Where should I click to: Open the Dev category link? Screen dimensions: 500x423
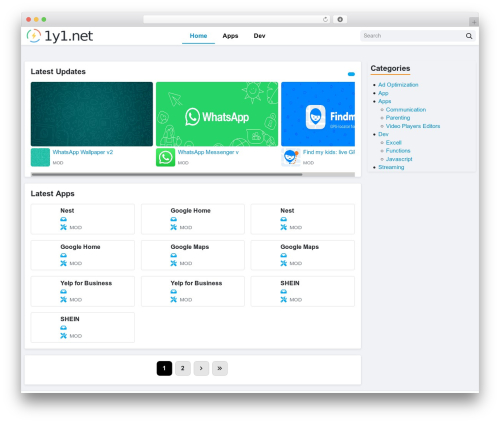pos(383,134)
